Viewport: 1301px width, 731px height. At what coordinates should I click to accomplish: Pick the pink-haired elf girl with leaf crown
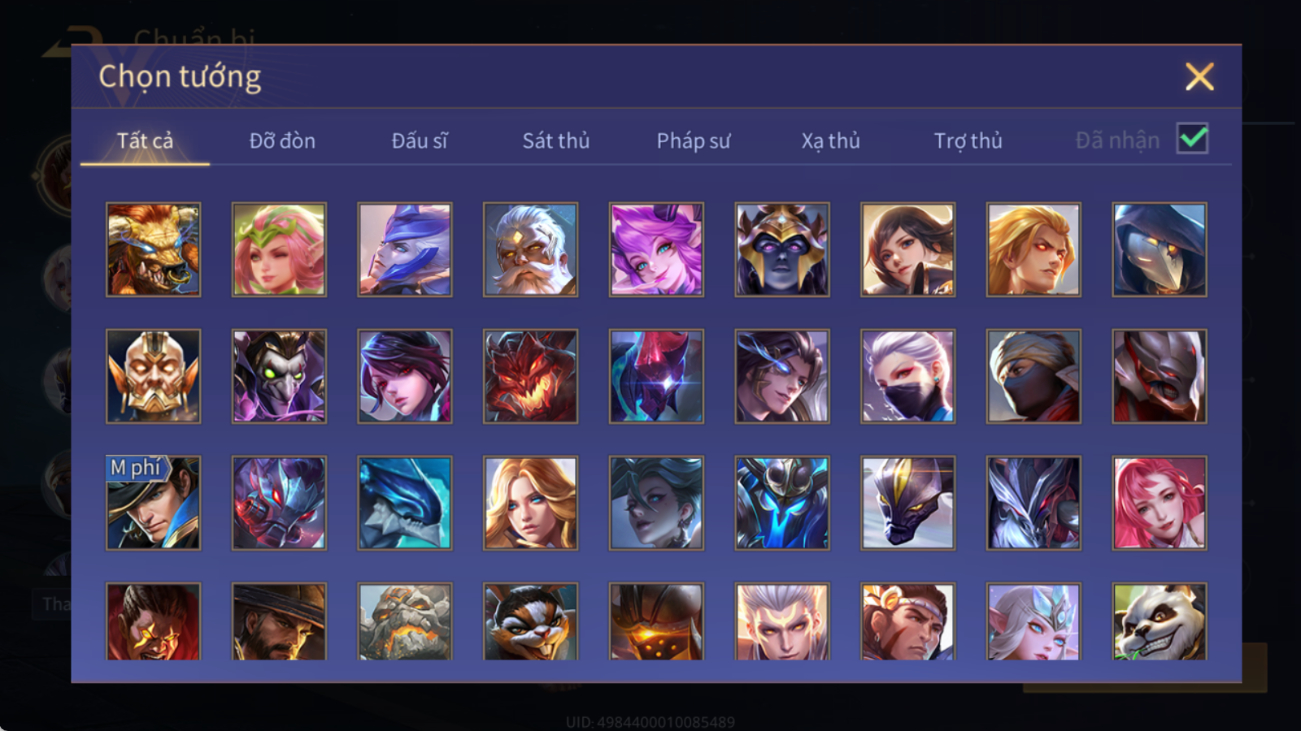tap(279, 249)
